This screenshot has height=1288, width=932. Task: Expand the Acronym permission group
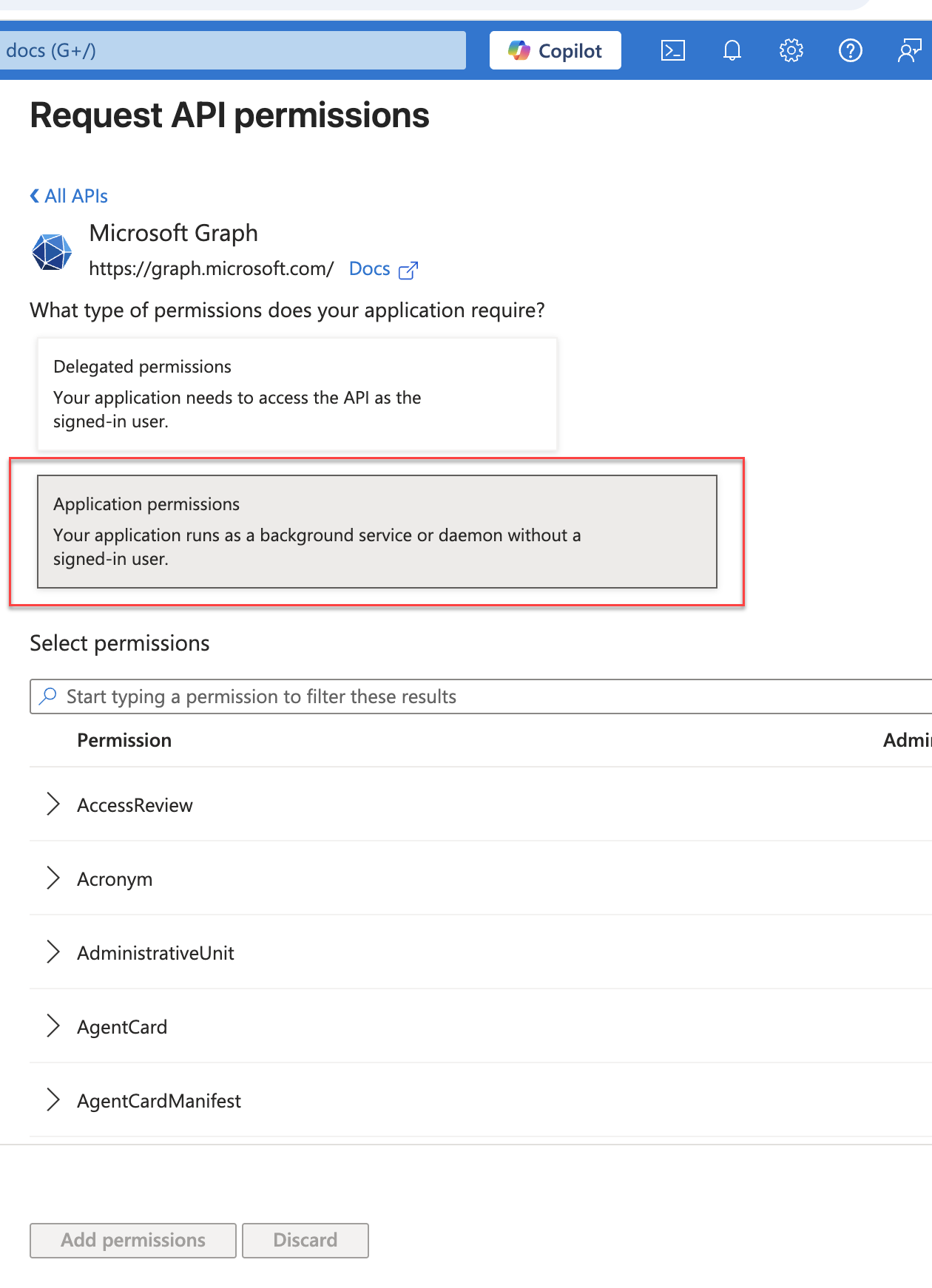click(x=53, y=878)
